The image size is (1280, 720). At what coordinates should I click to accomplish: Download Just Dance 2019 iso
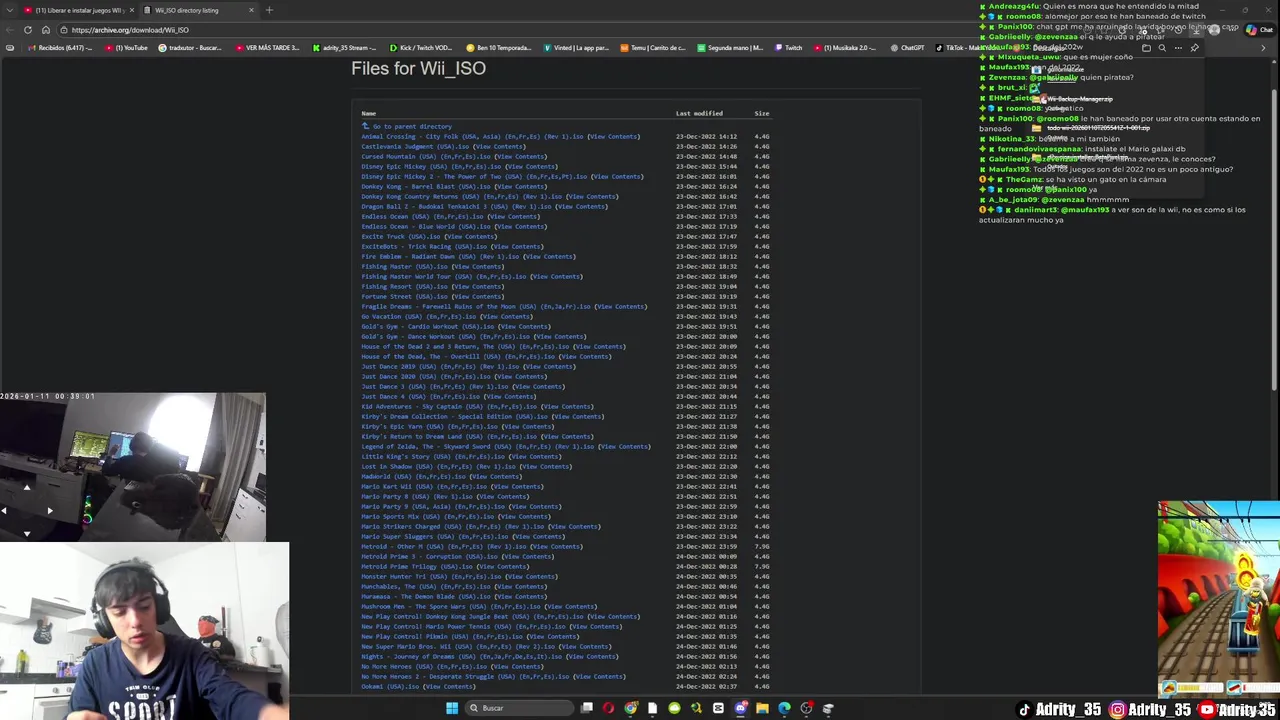click(440, 367)
